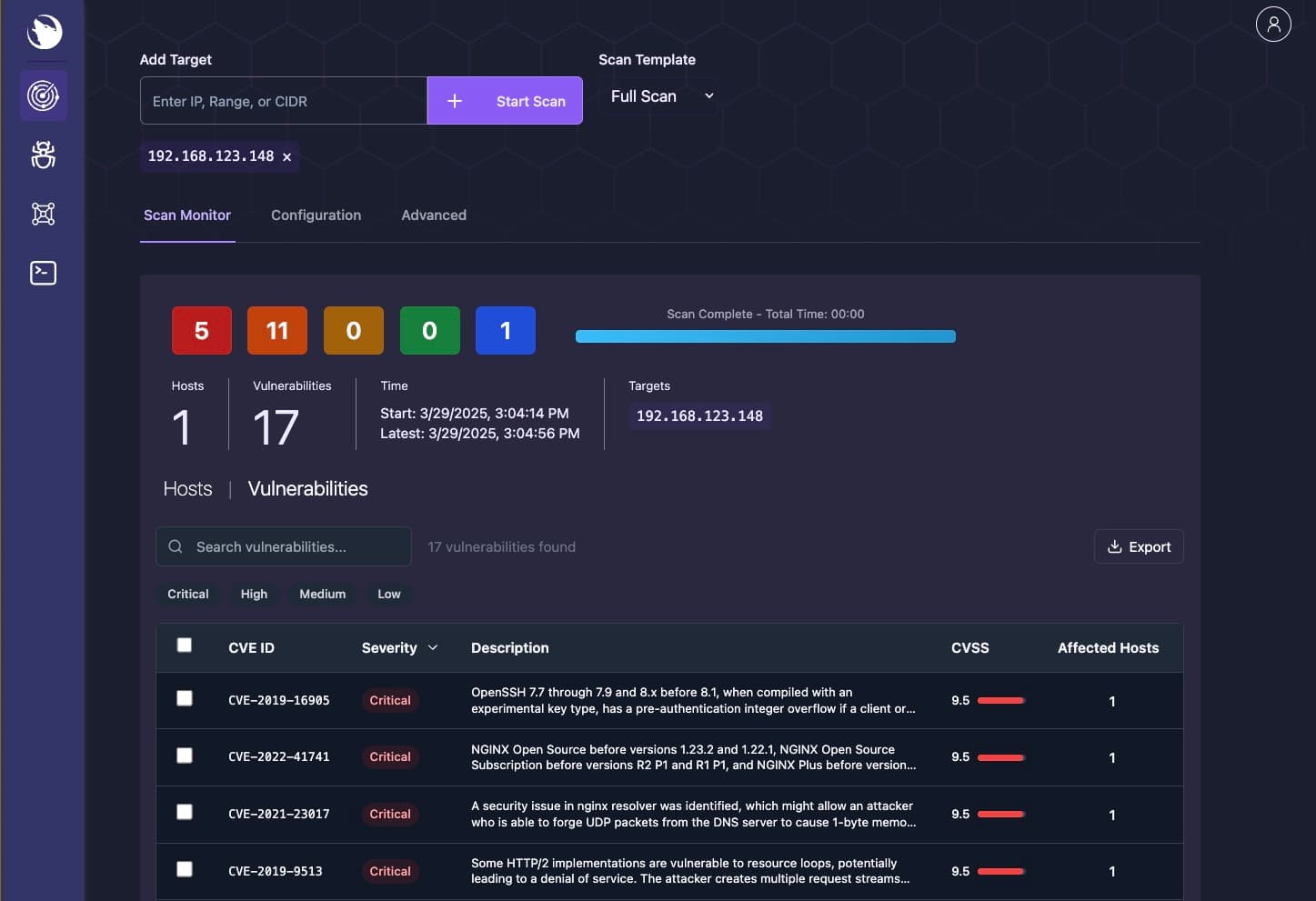1316x901 pixels.
Task: Open the Full Scan template dropdown
Action: (658, 95)
